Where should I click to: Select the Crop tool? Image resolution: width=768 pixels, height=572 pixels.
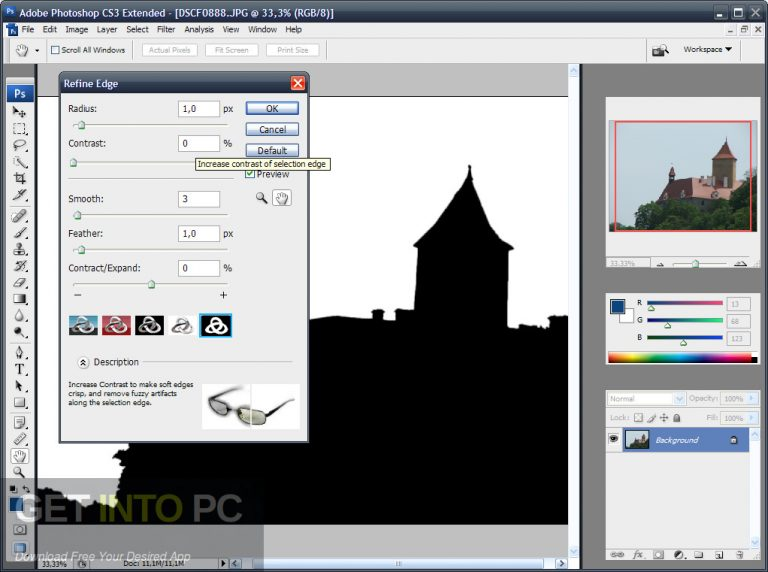coord(19,178)
